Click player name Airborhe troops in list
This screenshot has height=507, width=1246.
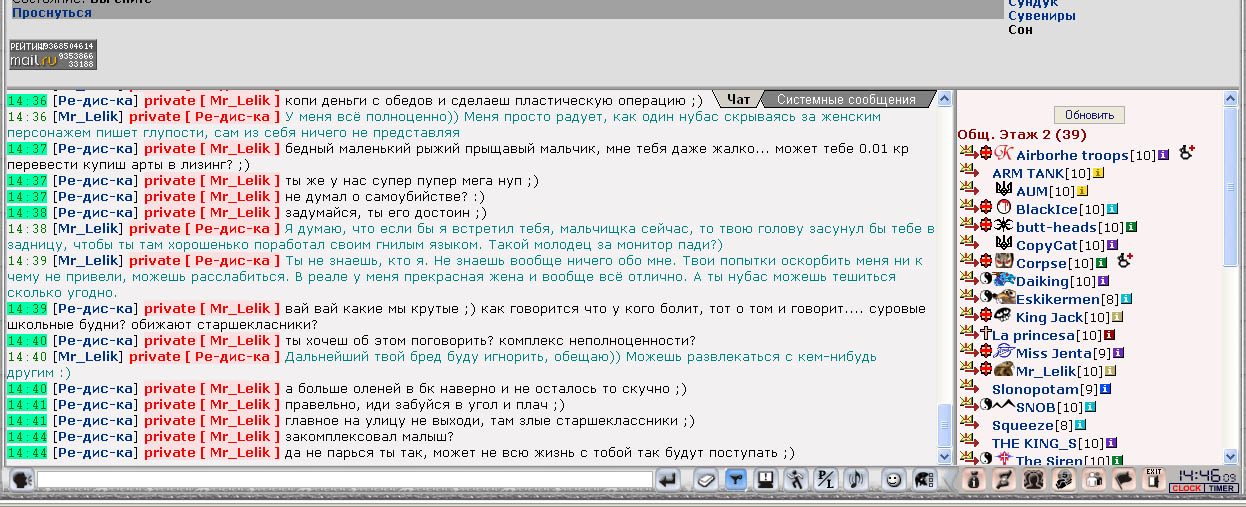pyautogui.click(x=1073, y=155)
